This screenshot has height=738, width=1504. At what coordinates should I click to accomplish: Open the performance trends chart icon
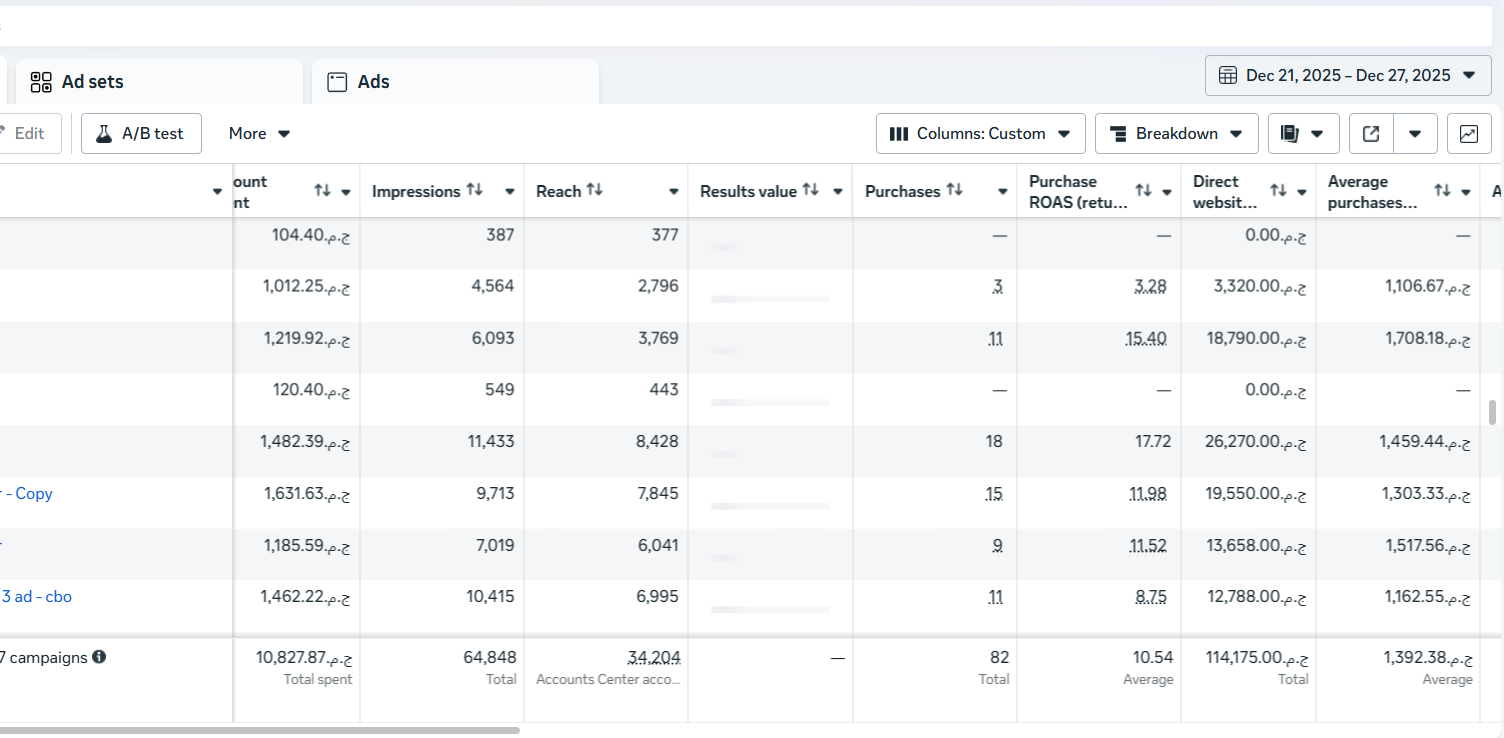coord(1468,133)
